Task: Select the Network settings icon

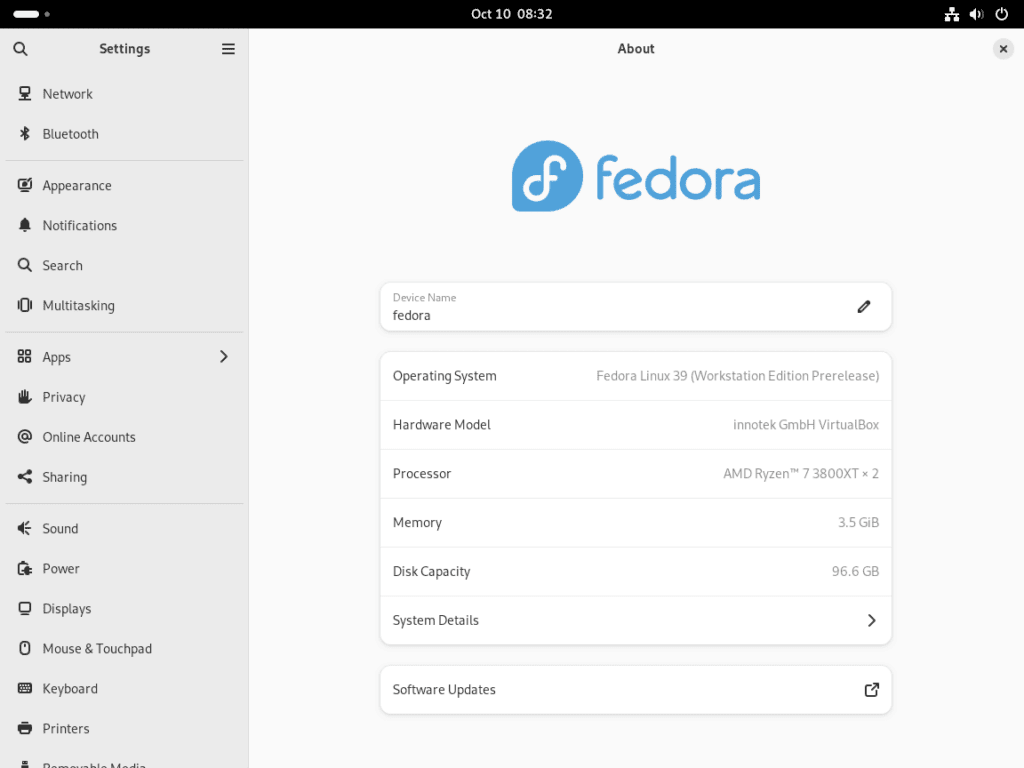Action: tap(23, 93)
